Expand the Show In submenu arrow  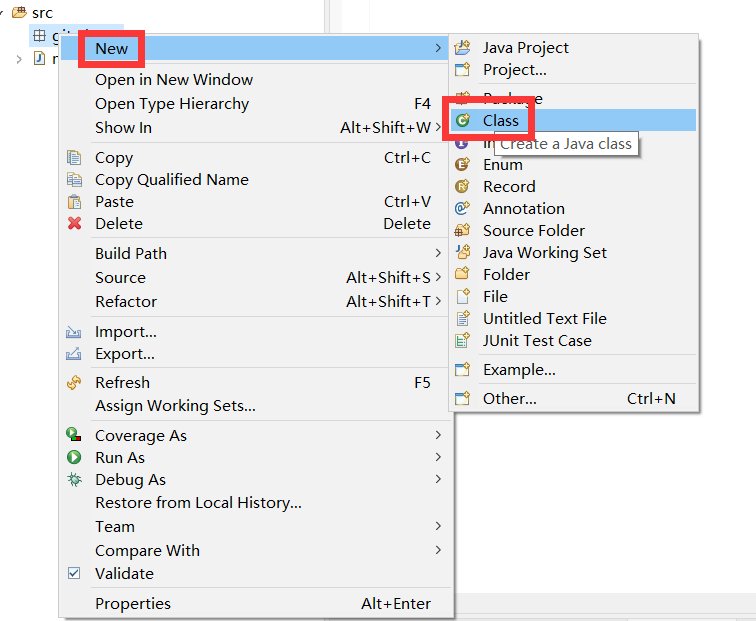438,127
